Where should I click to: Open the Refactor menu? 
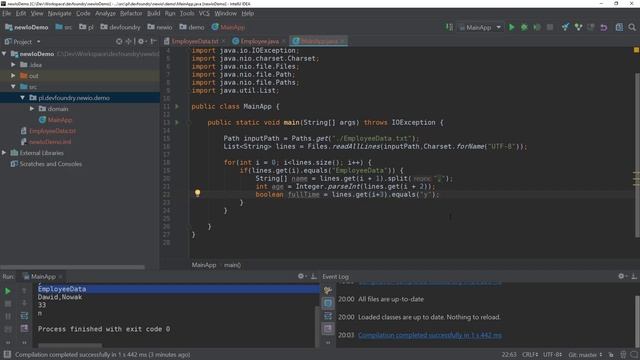(131, 13)
